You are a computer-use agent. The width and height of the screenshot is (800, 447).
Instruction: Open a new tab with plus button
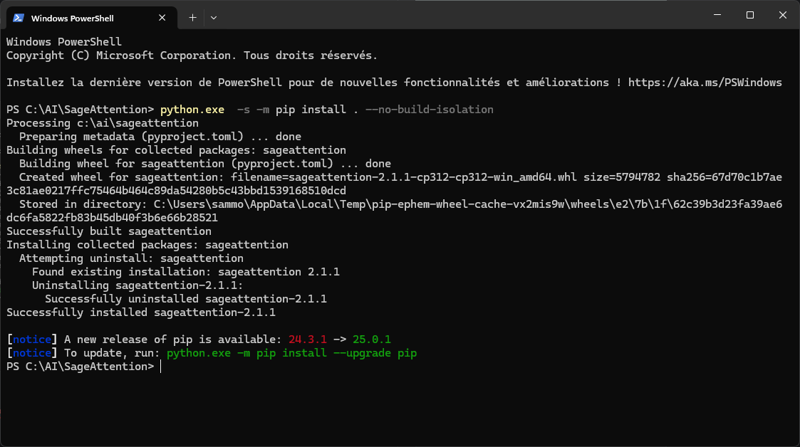[192, 18]
